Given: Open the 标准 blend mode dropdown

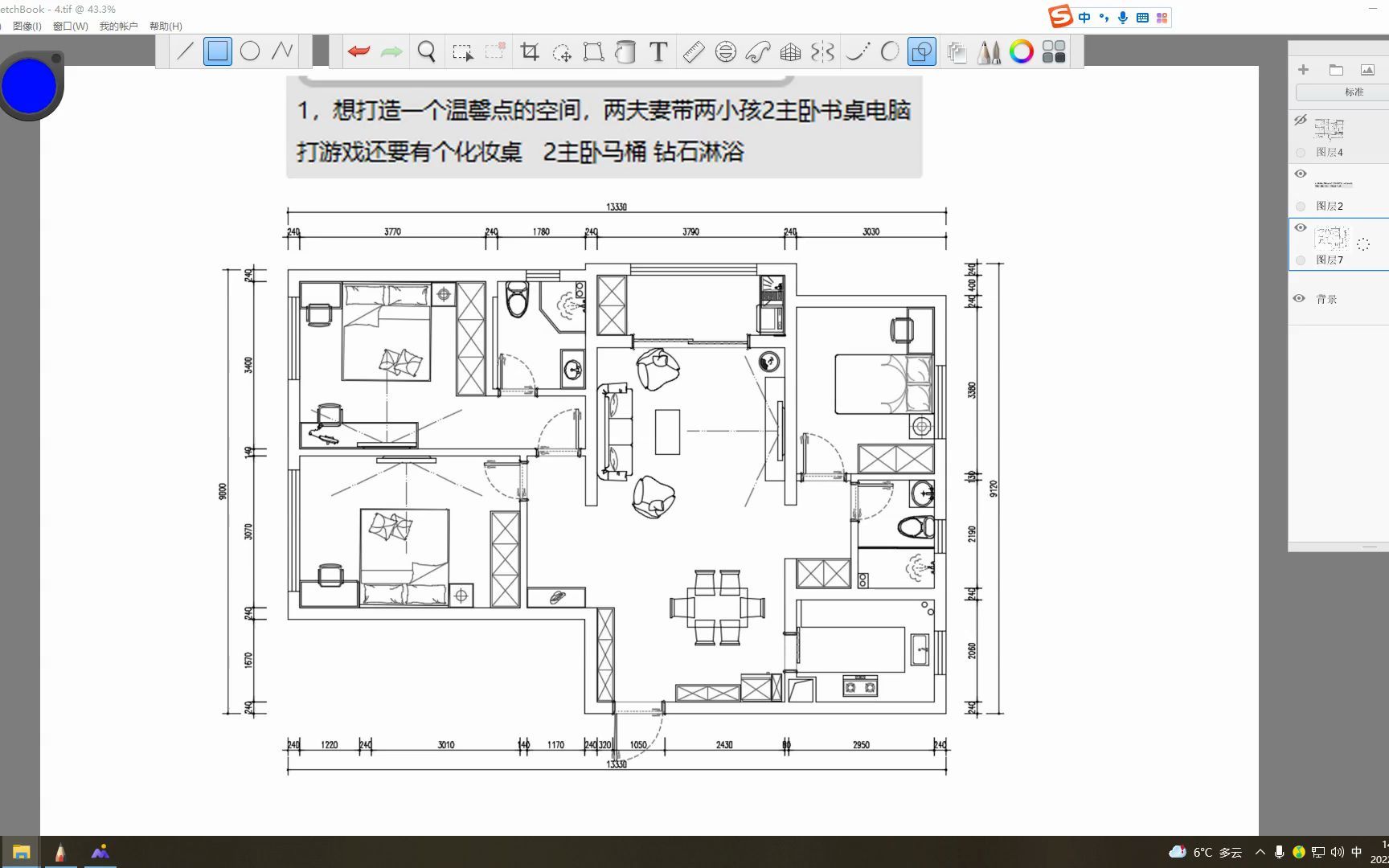Looking at the screenshot, I should coord(1355,92).
